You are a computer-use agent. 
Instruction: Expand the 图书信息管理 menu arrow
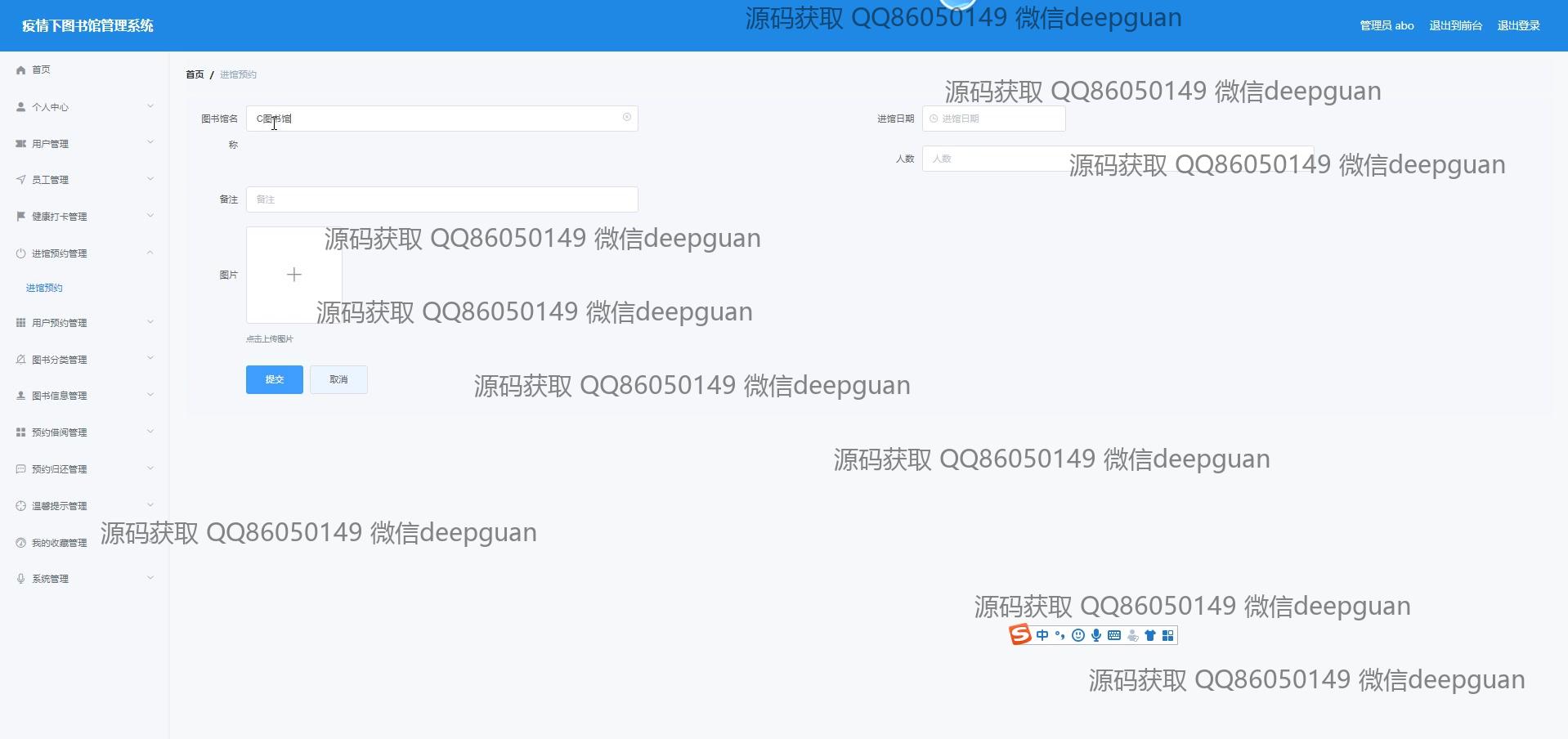pos(150,395)
